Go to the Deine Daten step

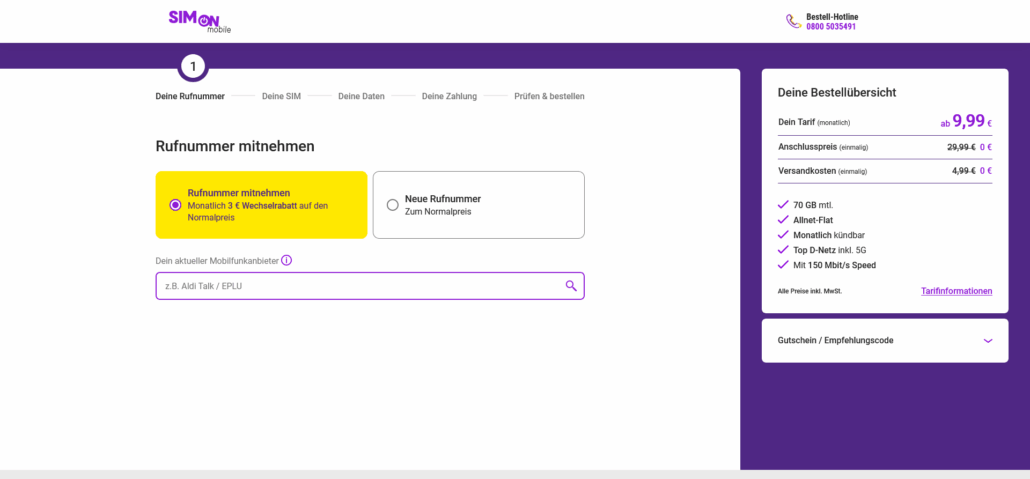point(361,97)
